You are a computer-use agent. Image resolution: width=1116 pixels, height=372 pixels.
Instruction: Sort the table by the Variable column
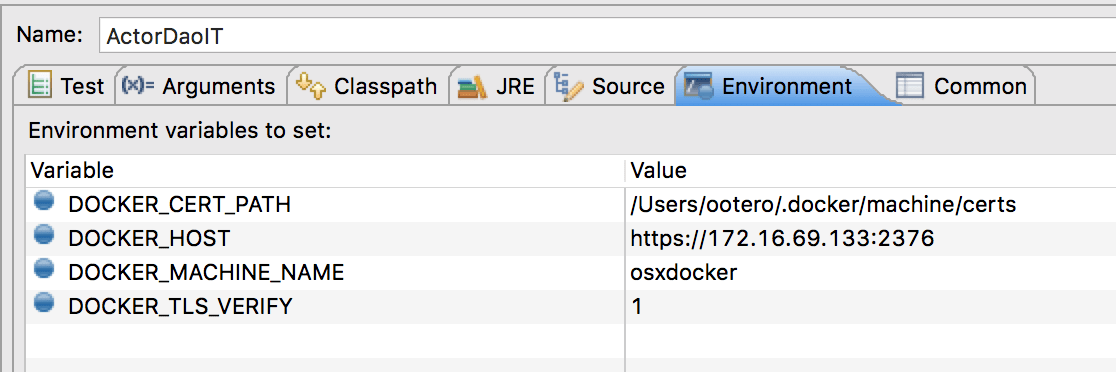[x=325, y=171]
